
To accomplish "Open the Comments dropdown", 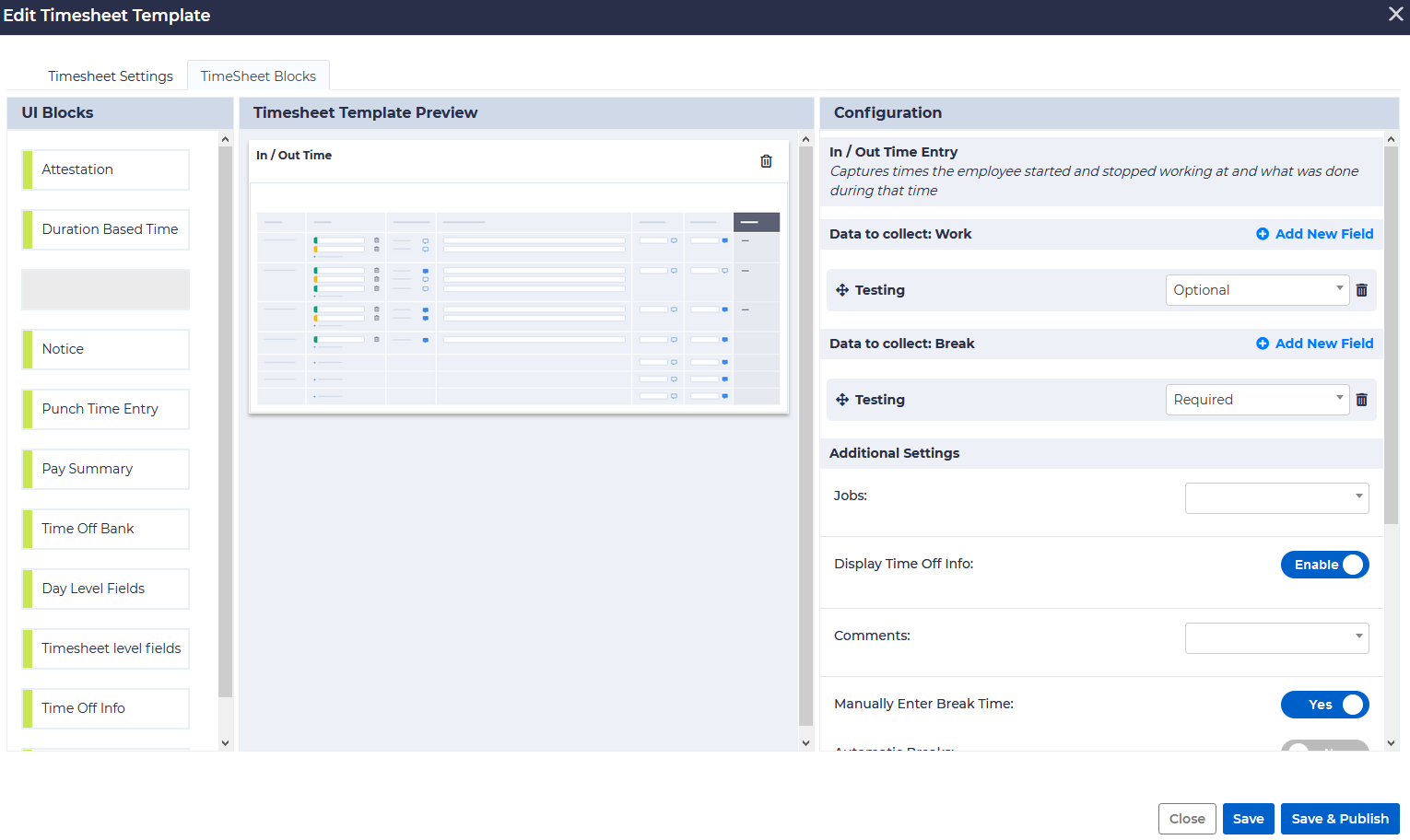I will point(1276,637).
